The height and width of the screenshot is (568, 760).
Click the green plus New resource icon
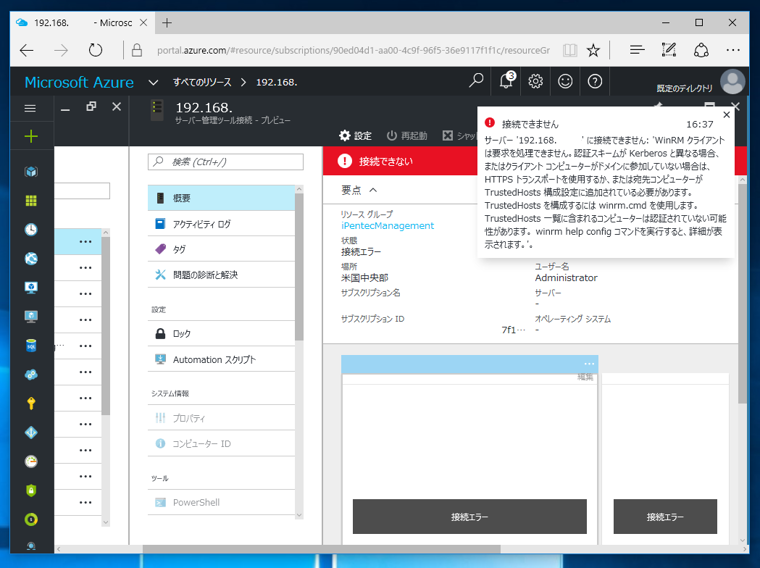[x=31, y=136]
